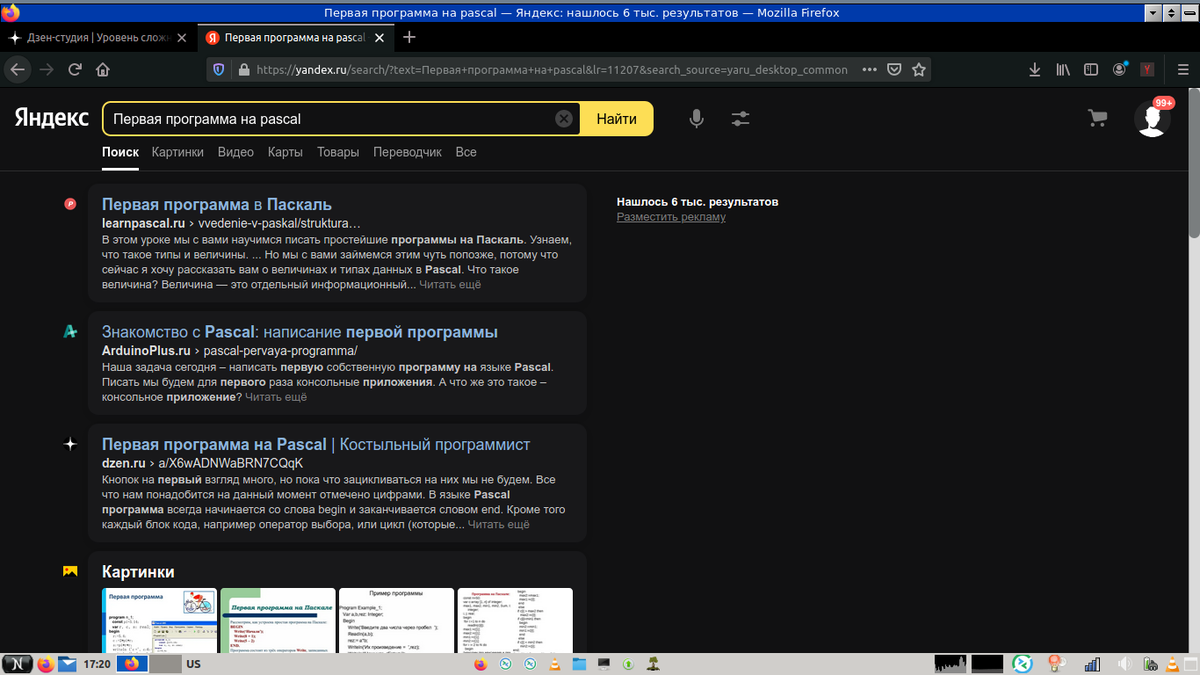Bookmark this page with the star

(x=919, y=70)
